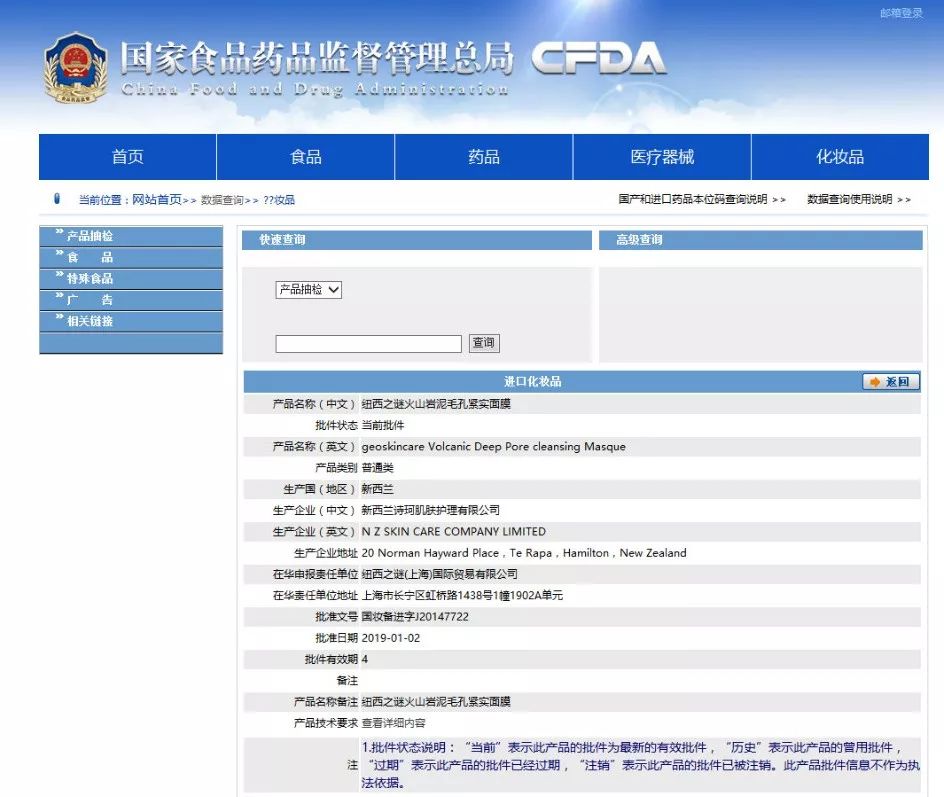Open the 药品 navigation tab
Screen dimensions: 944x797
[x=484, y=157]
